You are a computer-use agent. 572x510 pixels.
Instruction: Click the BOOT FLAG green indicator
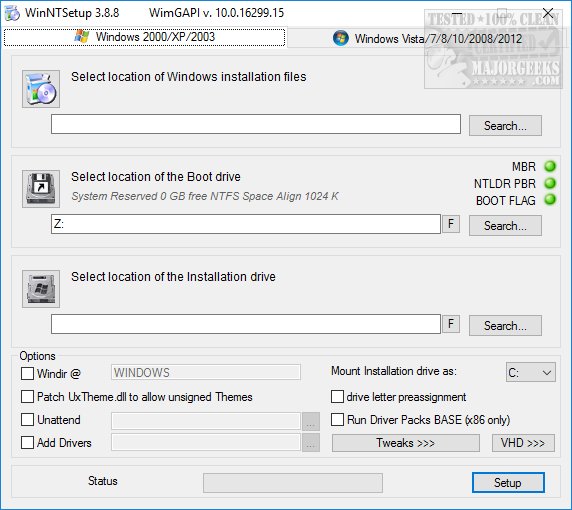tap(550, 200)
